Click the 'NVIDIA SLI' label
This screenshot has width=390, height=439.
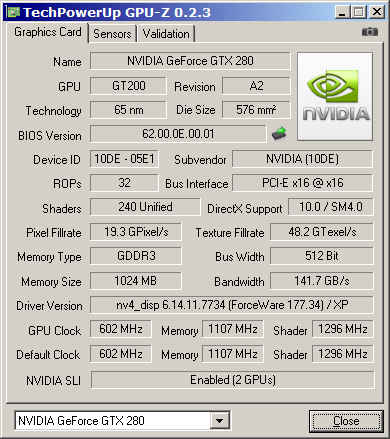(x=53, y=381)
